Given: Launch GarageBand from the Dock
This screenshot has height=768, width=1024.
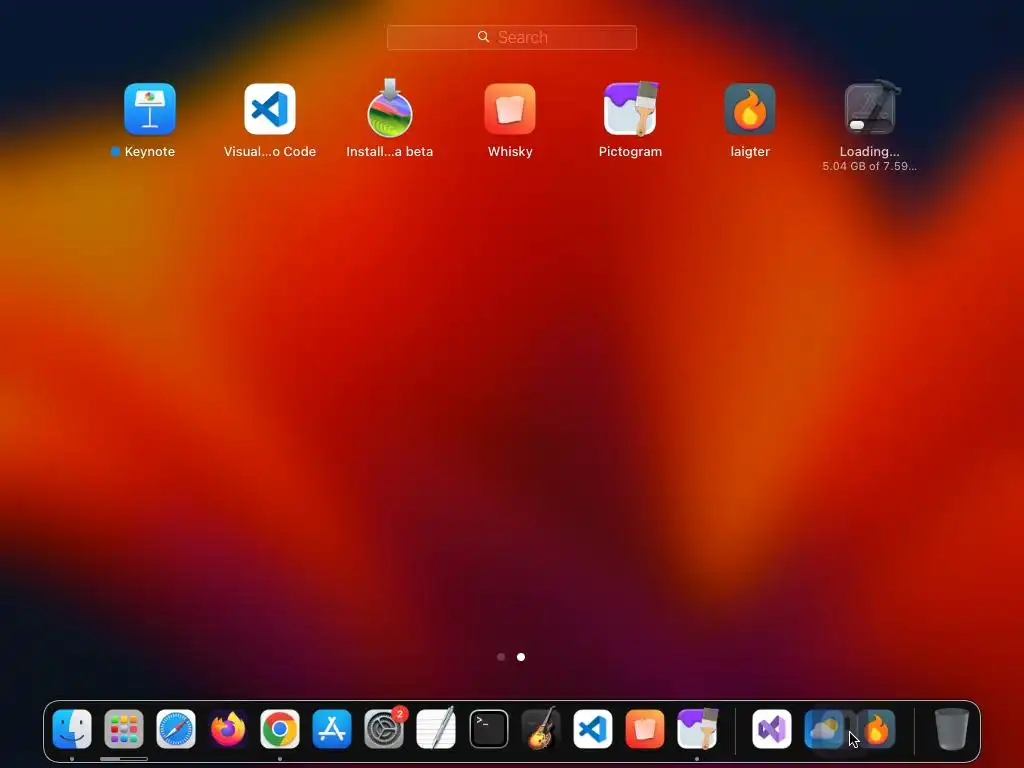Looking at the screenshot, I should [x=541, y=729].
